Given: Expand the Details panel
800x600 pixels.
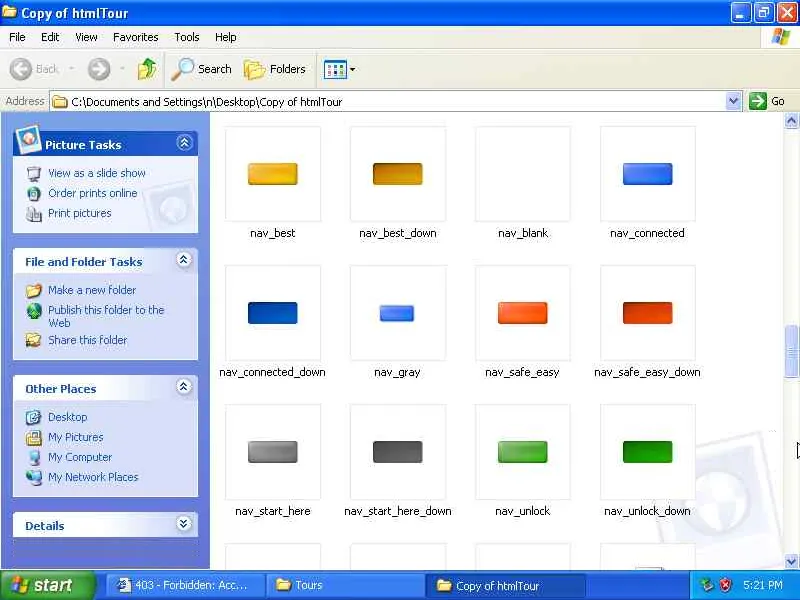Looking at the screenshot, I should click(x=184, y=523).
